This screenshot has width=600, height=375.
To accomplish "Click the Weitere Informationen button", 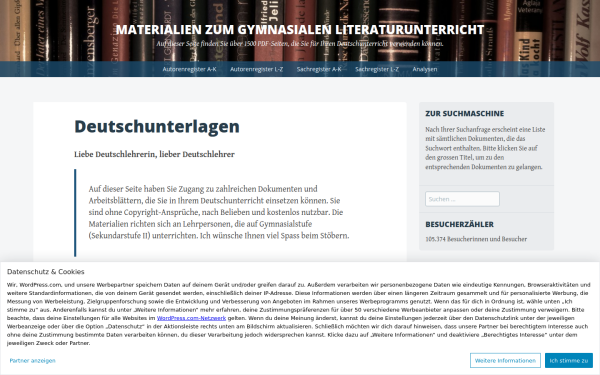I will (x=505, y=360).
